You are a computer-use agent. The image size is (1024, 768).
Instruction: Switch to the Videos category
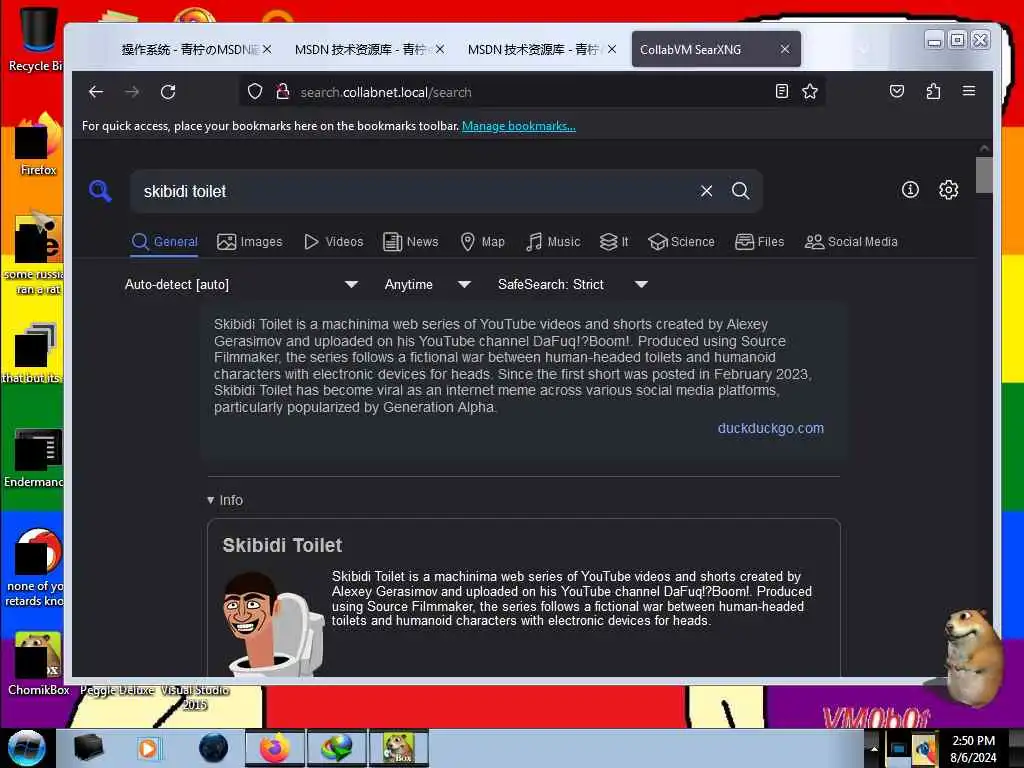[x=334, y=242]
